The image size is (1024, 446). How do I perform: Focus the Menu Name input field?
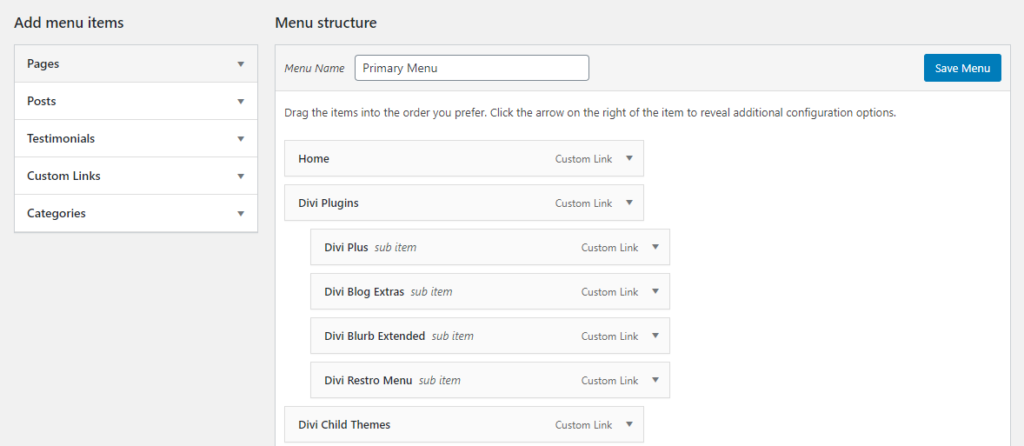coord(471,68)
